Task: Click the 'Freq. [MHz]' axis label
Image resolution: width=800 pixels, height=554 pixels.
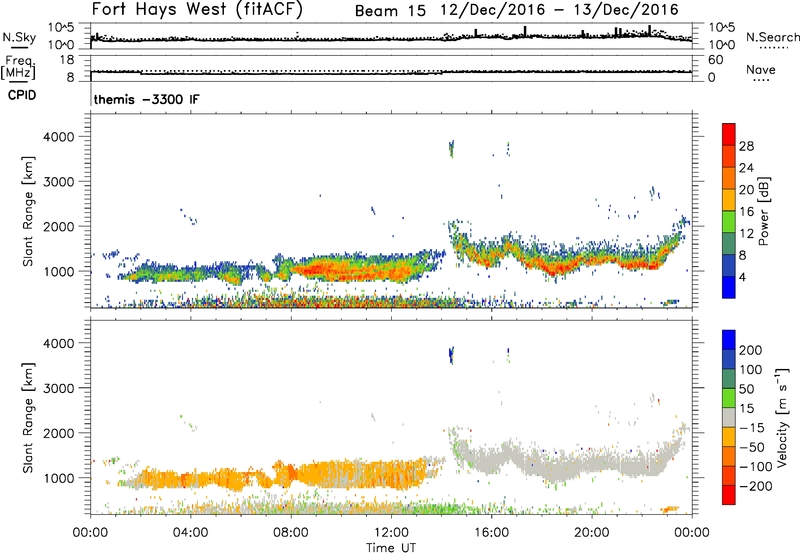Action: 18,67
